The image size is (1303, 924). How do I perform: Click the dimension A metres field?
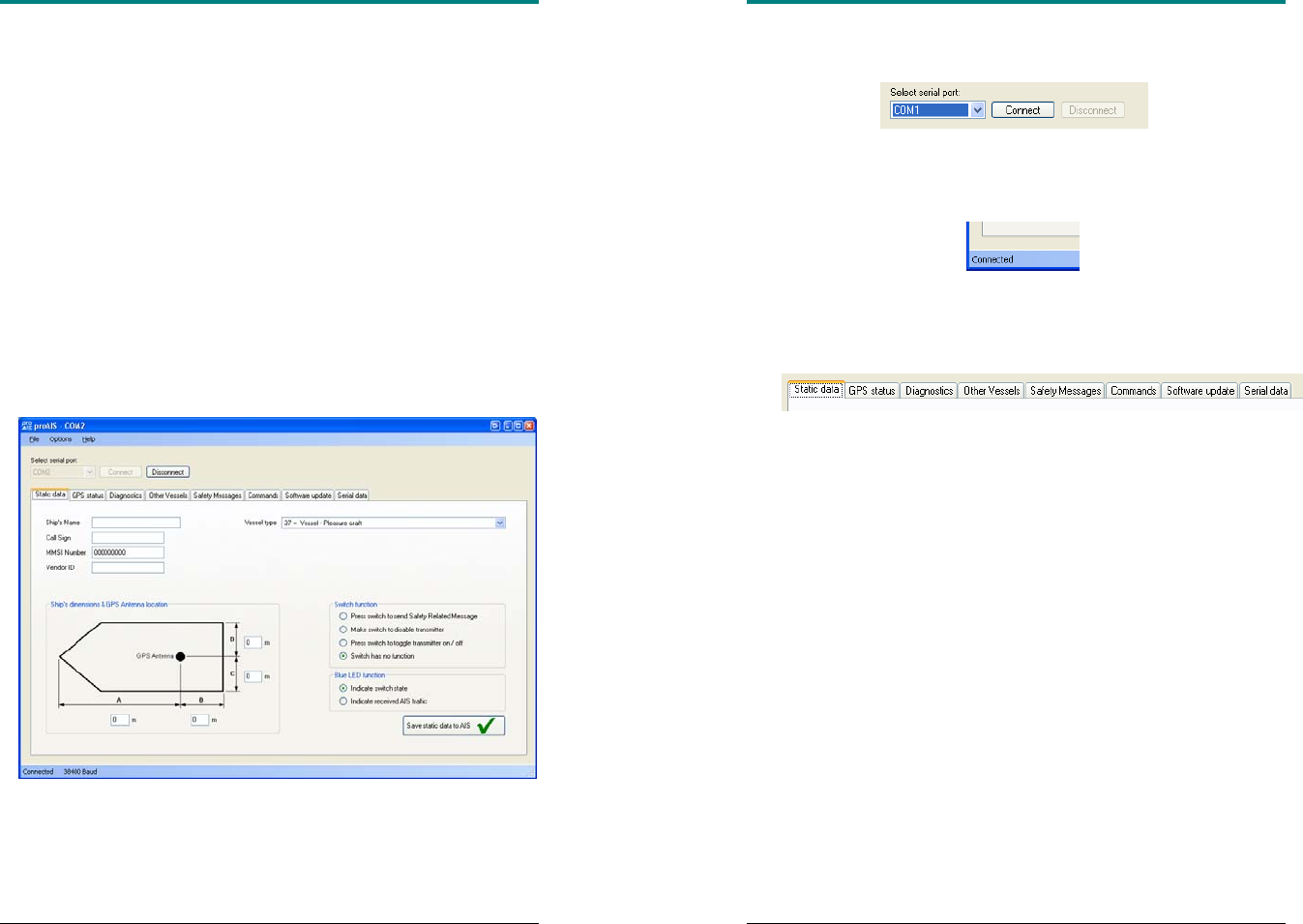coord(120,720)
